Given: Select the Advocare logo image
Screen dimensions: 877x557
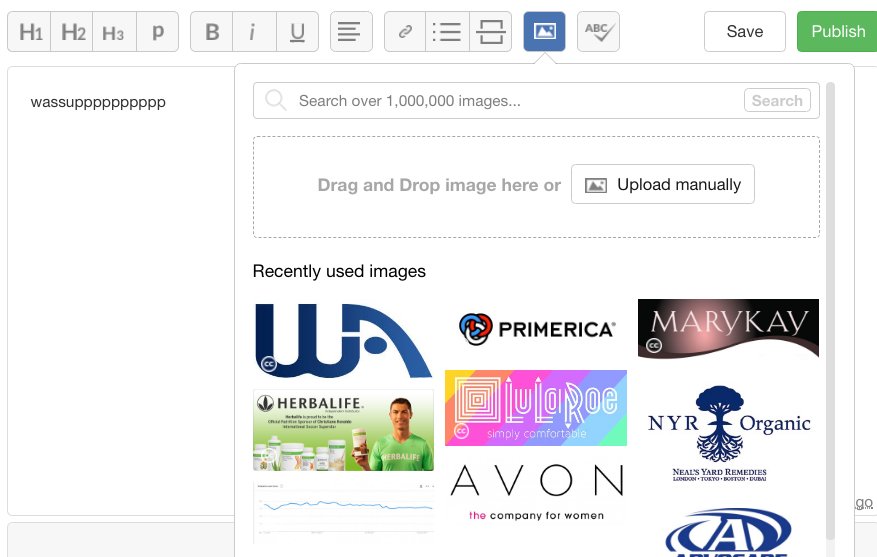Looking at the screenshot, I should click(728, 532).
